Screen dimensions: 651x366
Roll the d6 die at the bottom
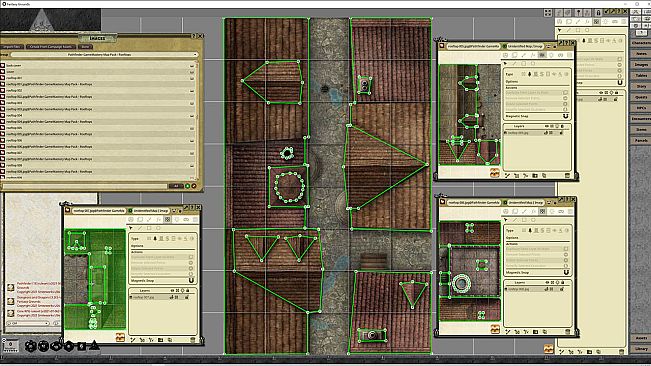point(82,346)
